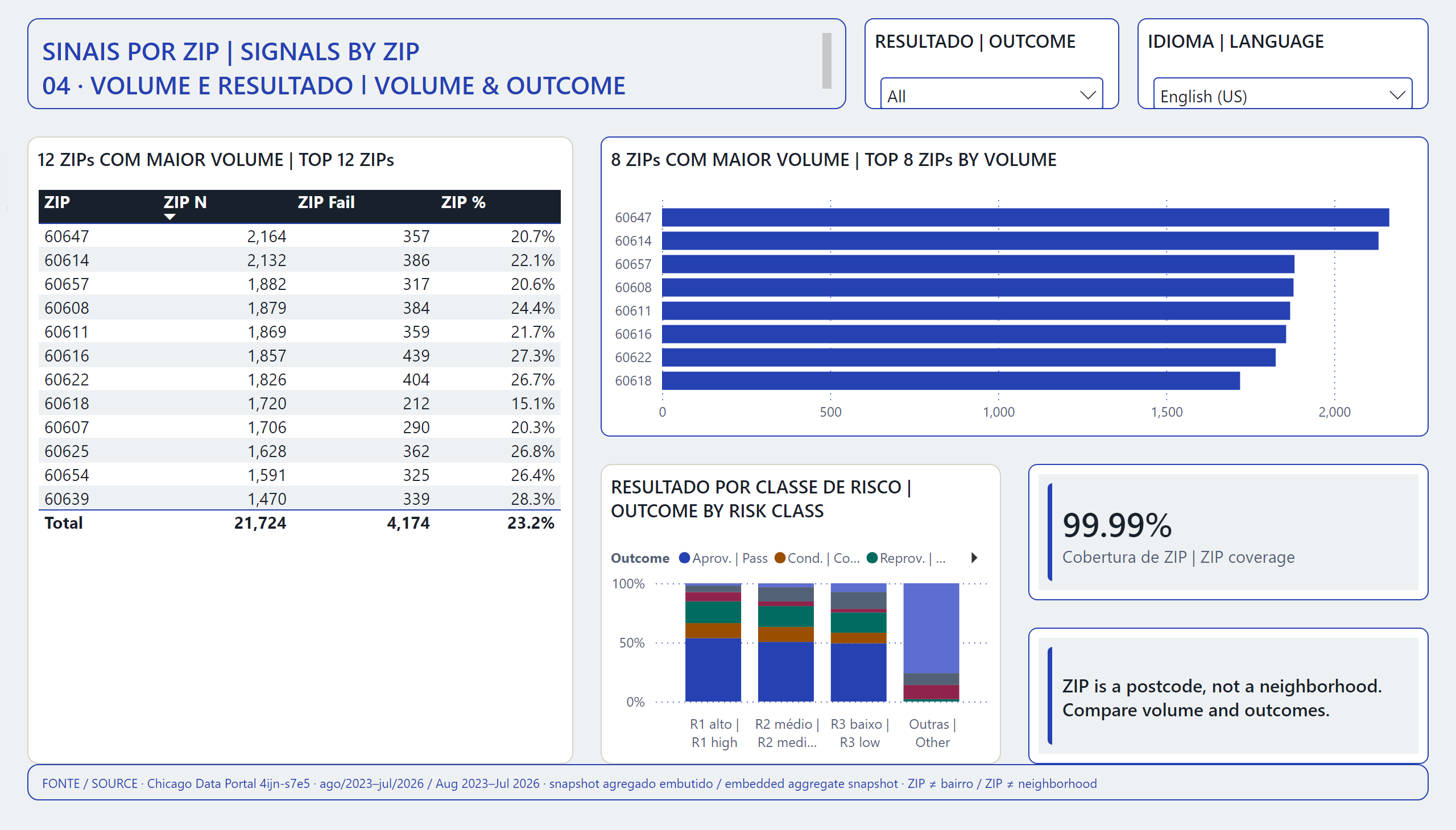This screenshot has width=1456, height=830.
Task: Click the 386 ZIP Fail value
Action: tap(416, 260)
